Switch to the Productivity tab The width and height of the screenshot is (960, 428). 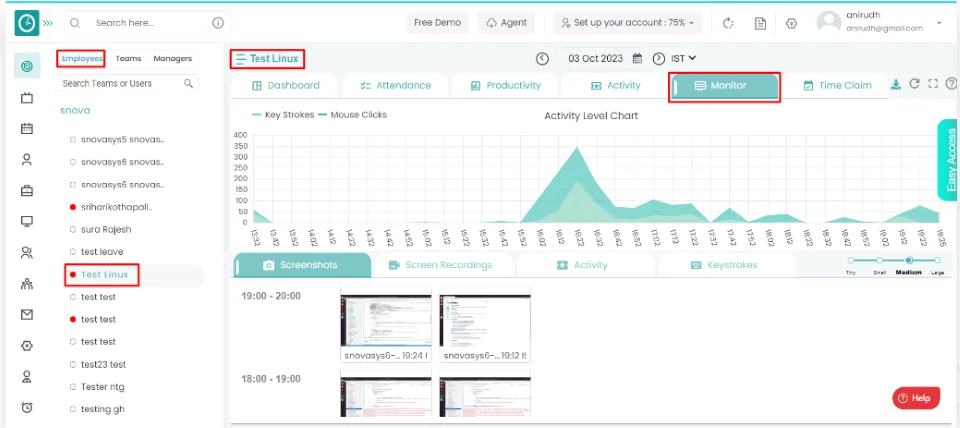click(x=505, y=86)
